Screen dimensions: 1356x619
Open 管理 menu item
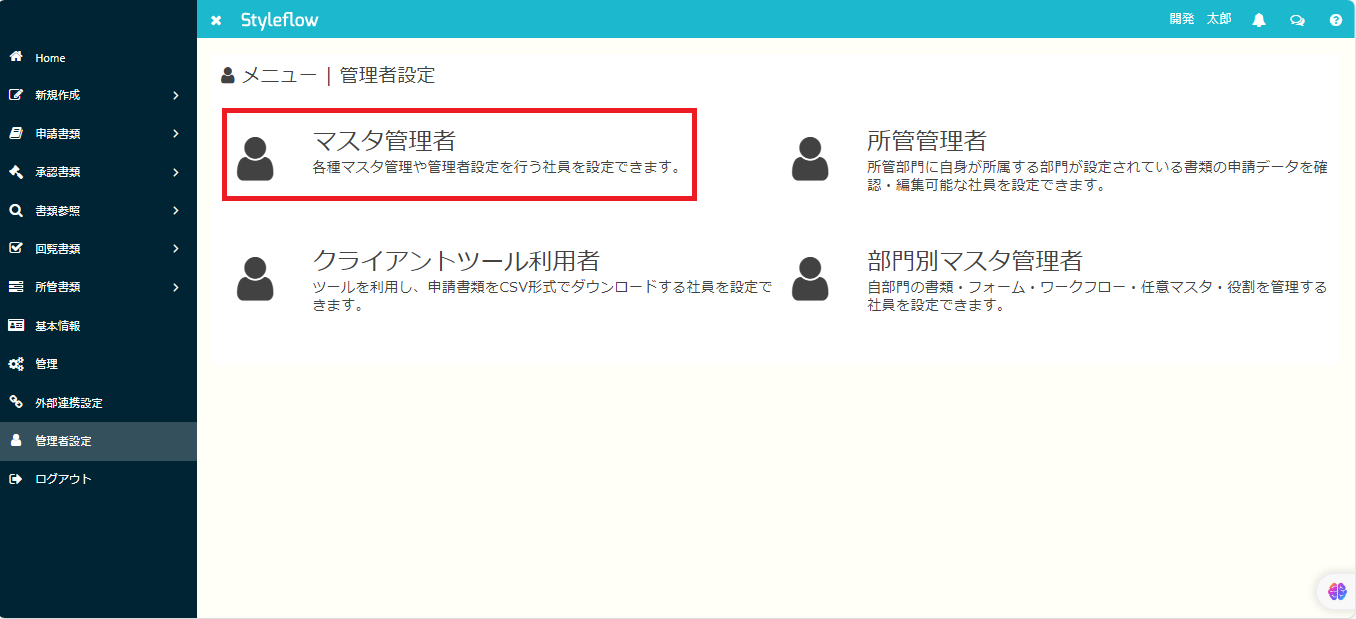coord(98,364)
